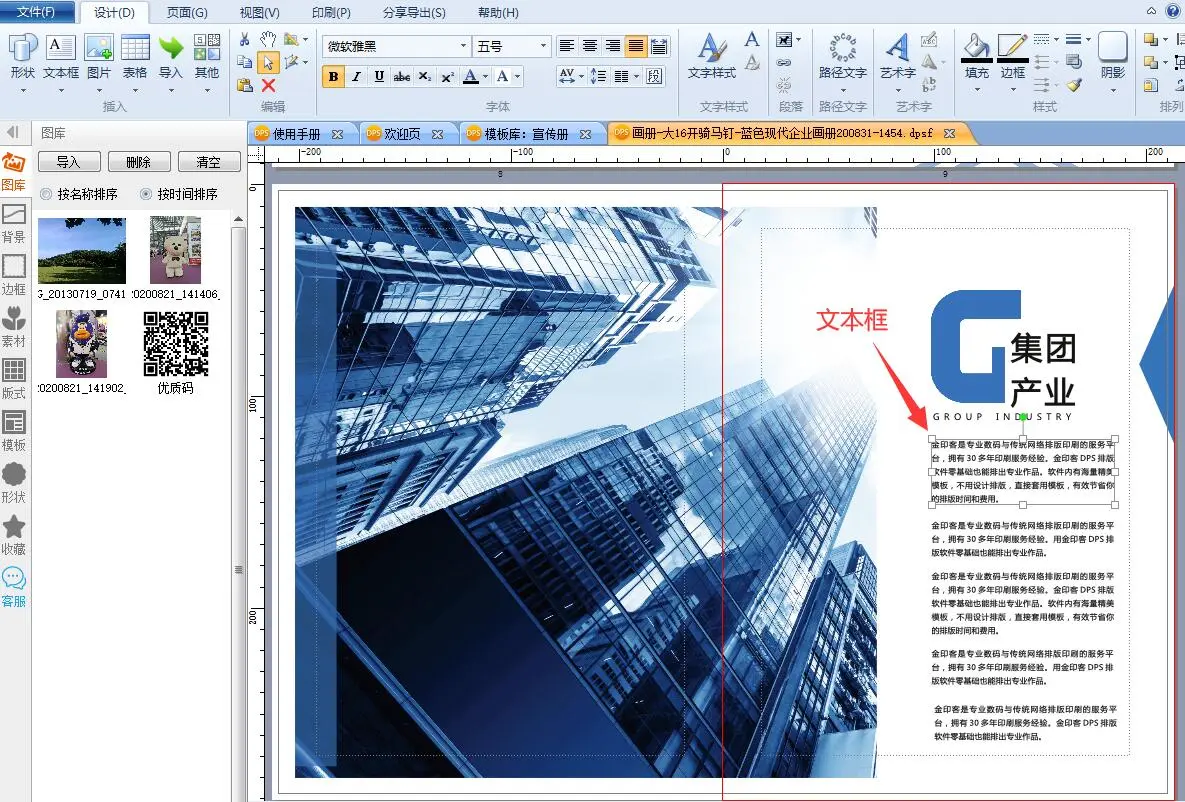Click the line spacing icon
Image resolution: width=1185 pixels, height=802 pixels.
(x=598, y=76)
